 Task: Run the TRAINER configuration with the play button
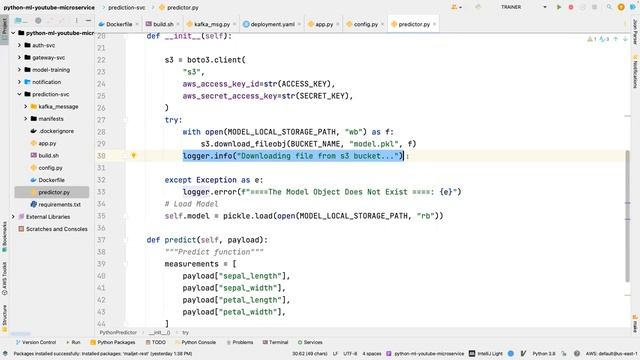[x=559, y=7]
